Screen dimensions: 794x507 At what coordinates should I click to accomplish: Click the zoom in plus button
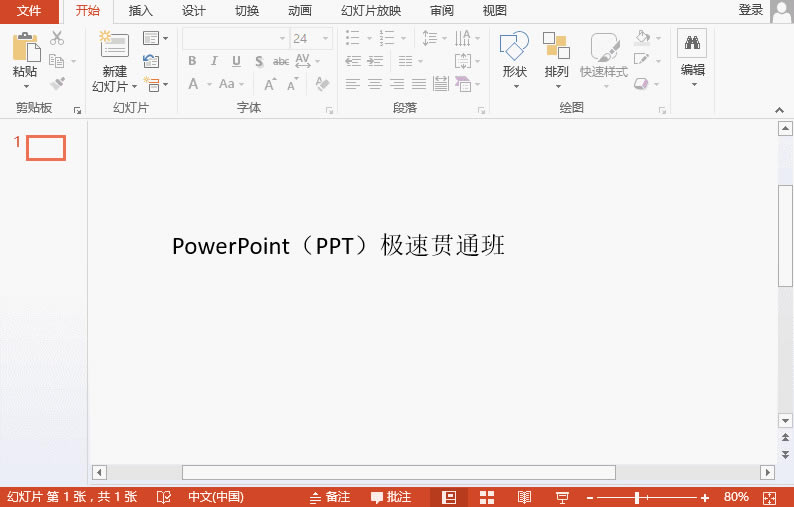pyautogui.click(x=704, y=498)
